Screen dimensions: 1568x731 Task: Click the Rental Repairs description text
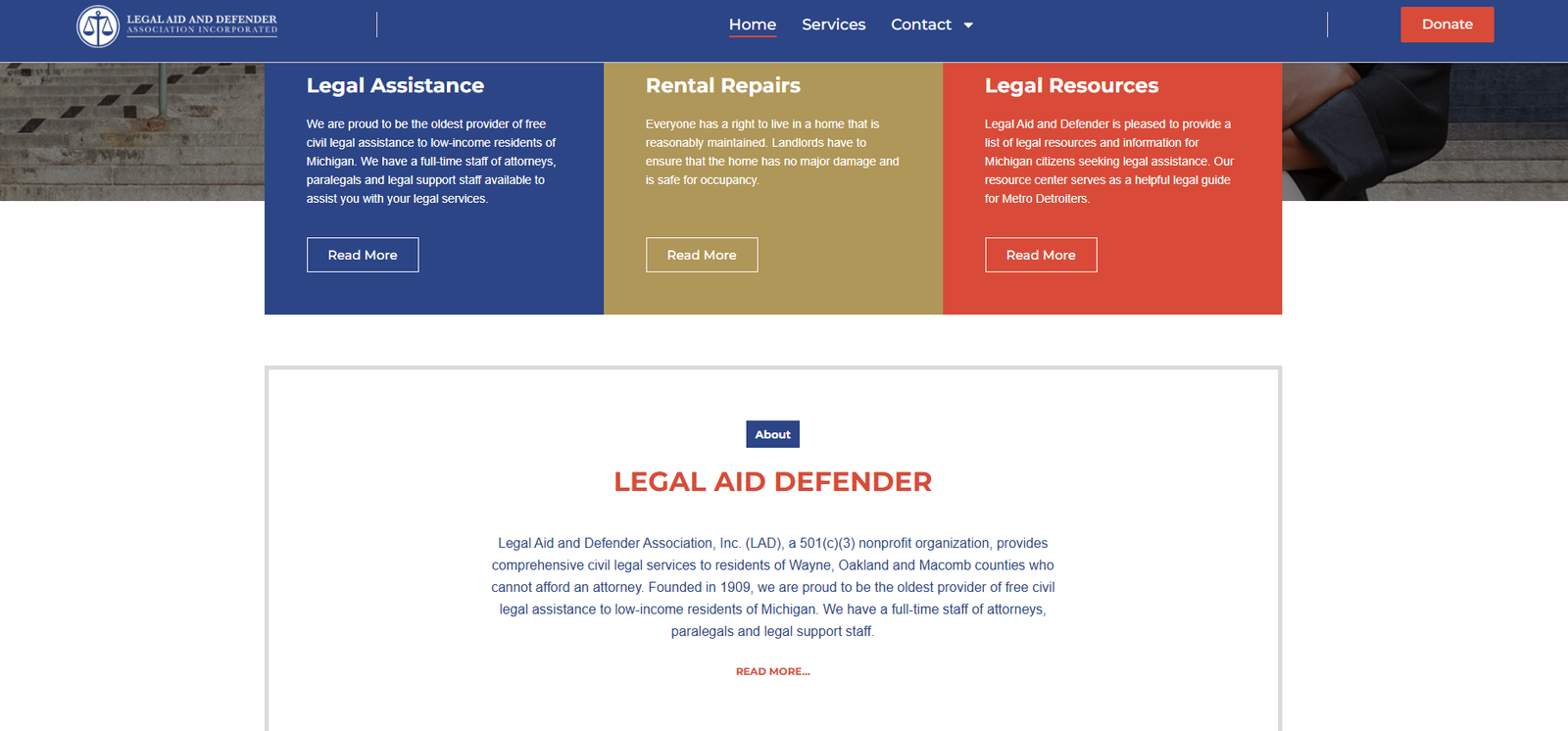pos(771,152)
